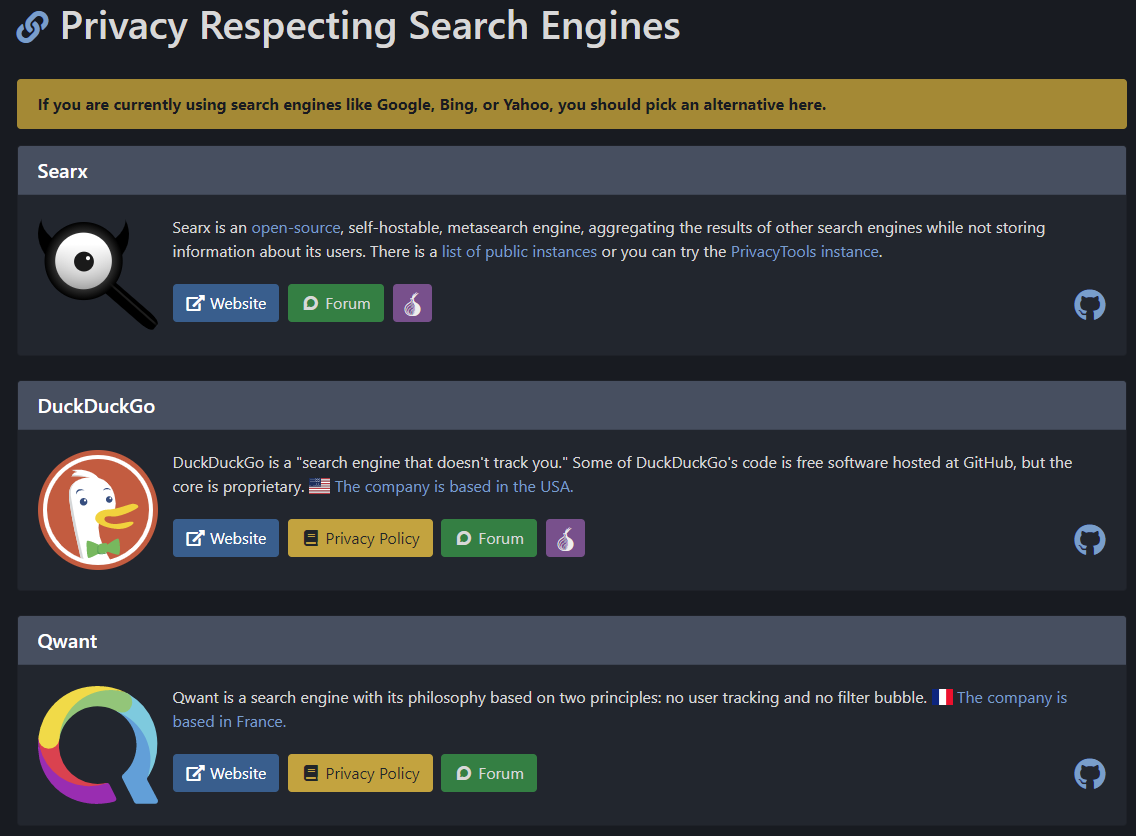This screenshot has height=836, width=1136.
Task: Open Searx GitHub repository icon
Action: click(x=1090, y=305)
